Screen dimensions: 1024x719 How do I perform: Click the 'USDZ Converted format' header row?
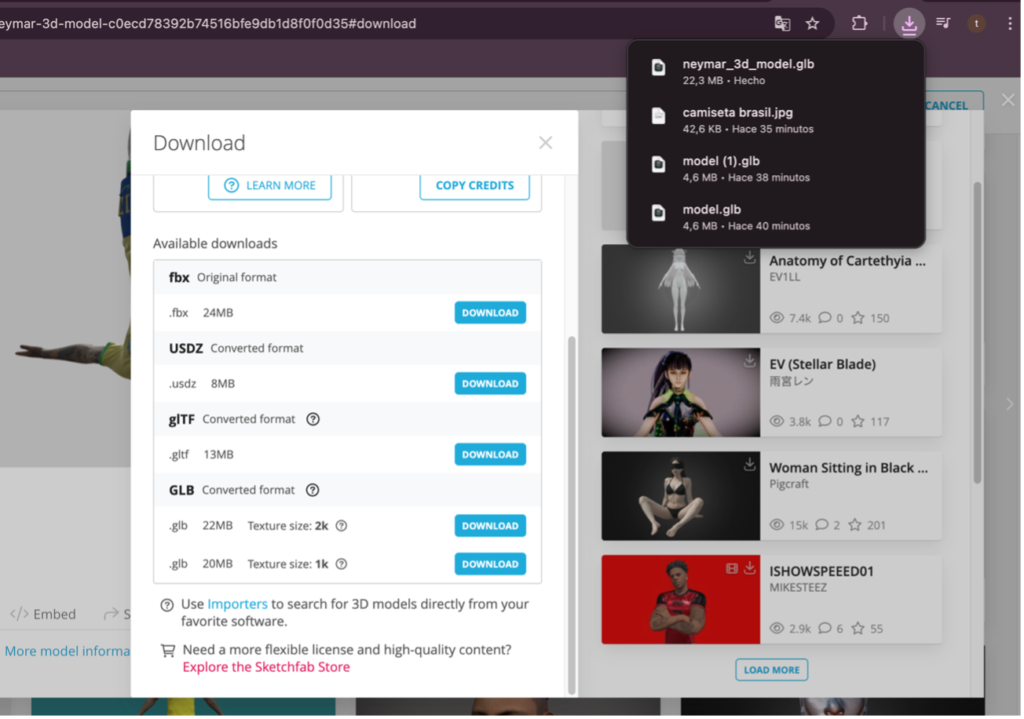(348, 349)
